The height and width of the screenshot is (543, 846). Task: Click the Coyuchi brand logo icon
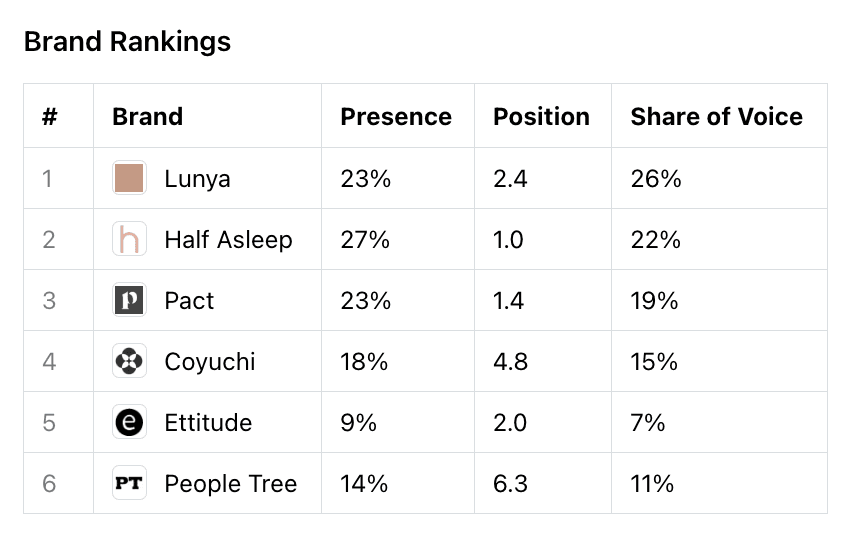pyautogui.click(x=129, y=362)
